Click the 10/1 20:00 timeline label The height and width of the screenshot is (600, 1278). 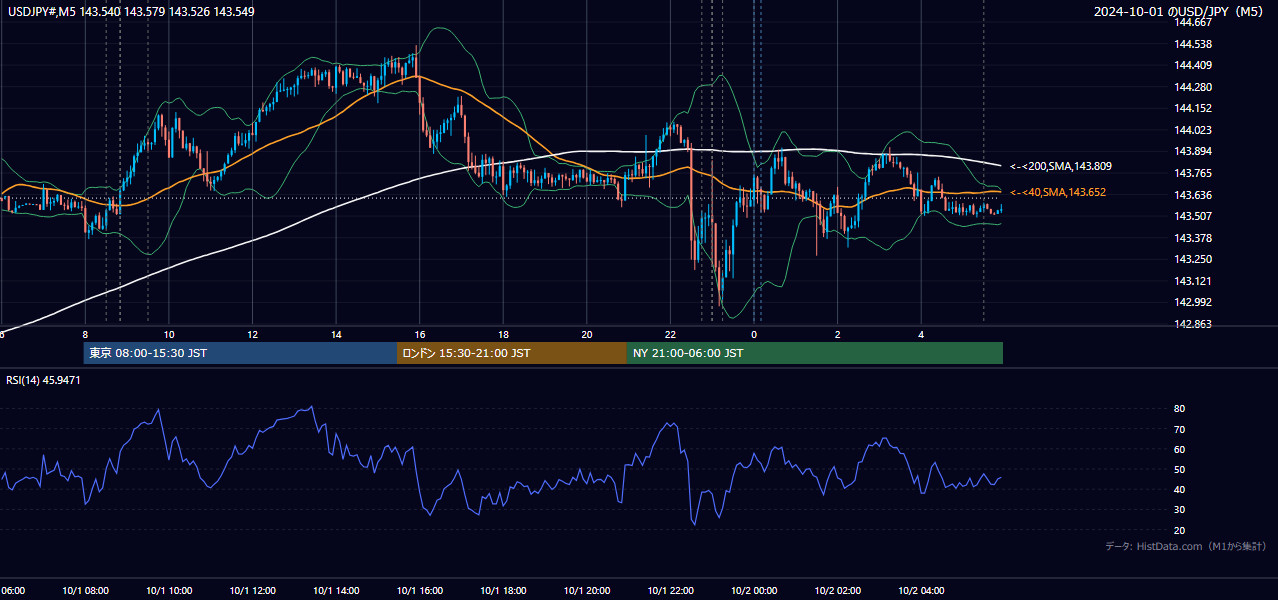click(586, 591)
